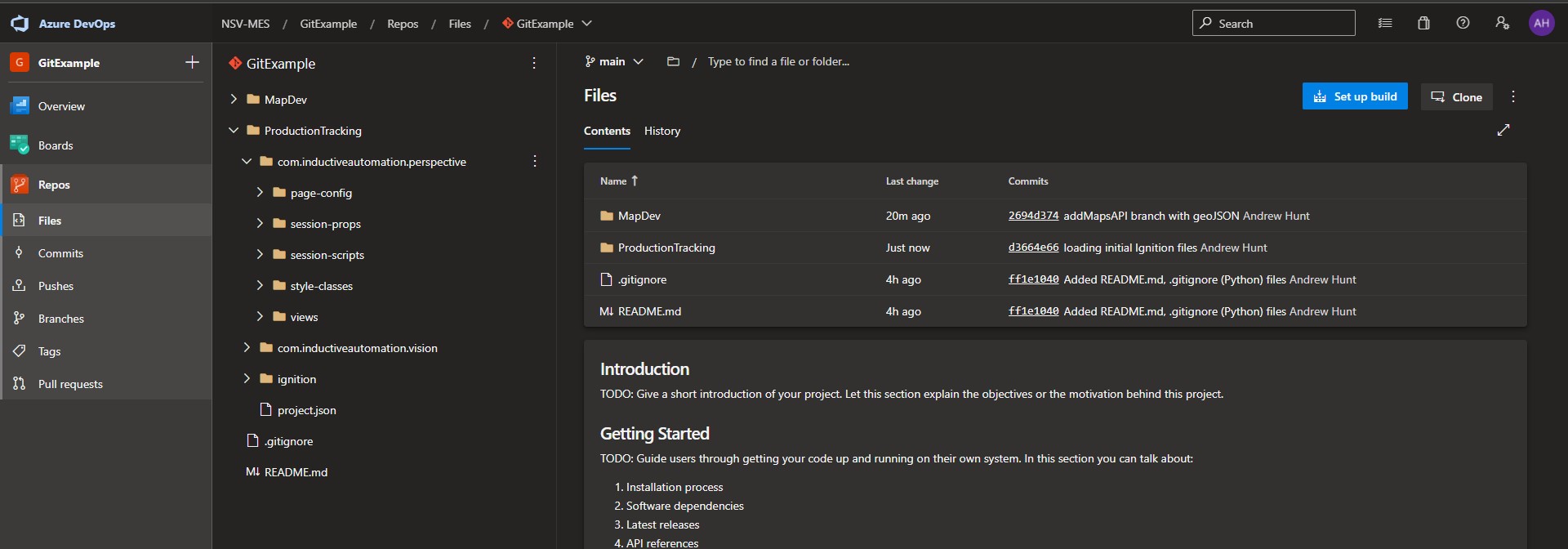The image size is (1568, 549).
Task: Click the root folder icon in path bar
Action: [x=673, y=61]
